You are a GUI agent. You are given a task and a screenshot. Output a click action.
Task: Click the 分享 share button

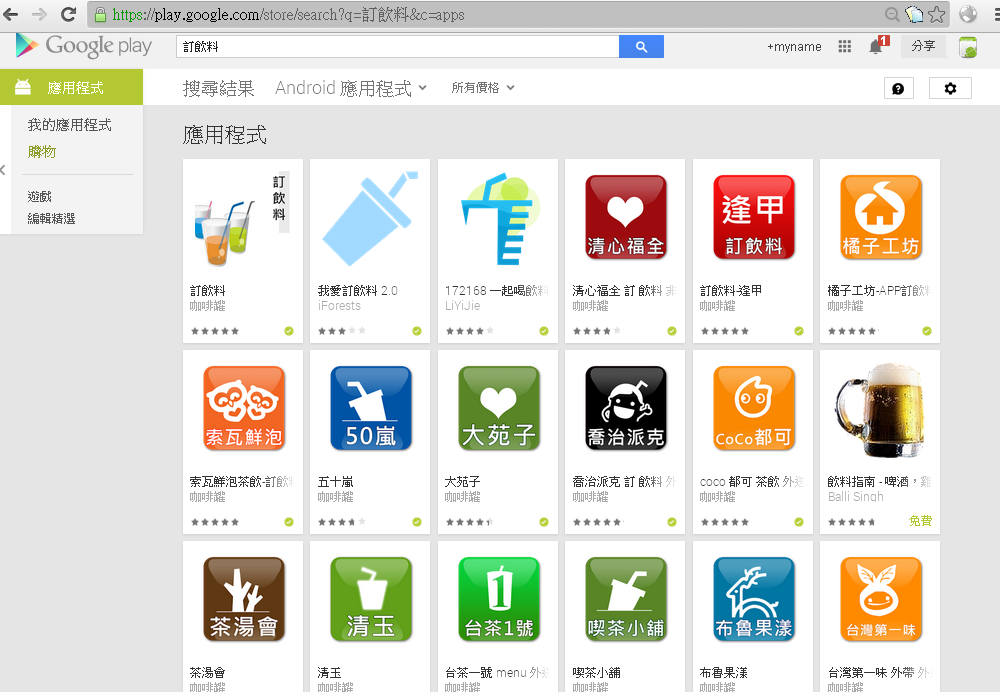(923, 46)
